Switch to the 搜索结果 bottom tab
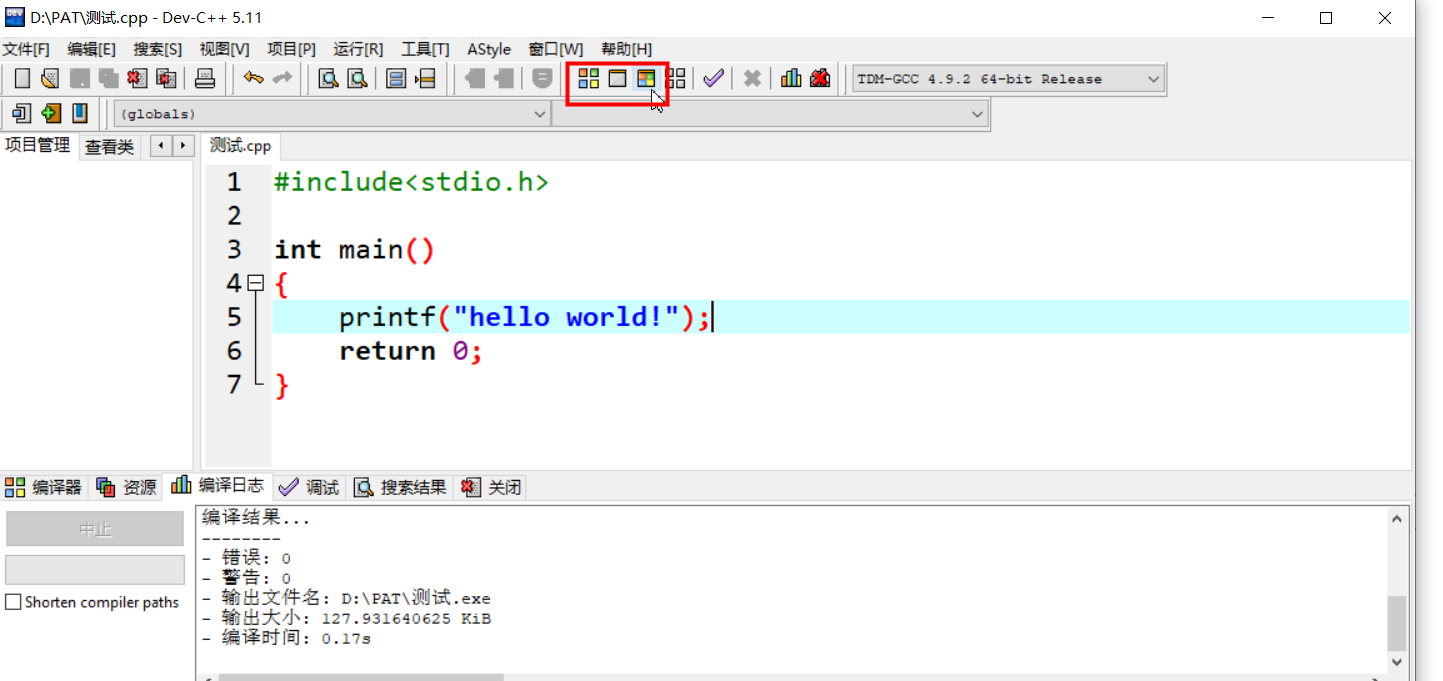Screen dimensions: 1443x681 pyautogui.click(x=400, y=487)
